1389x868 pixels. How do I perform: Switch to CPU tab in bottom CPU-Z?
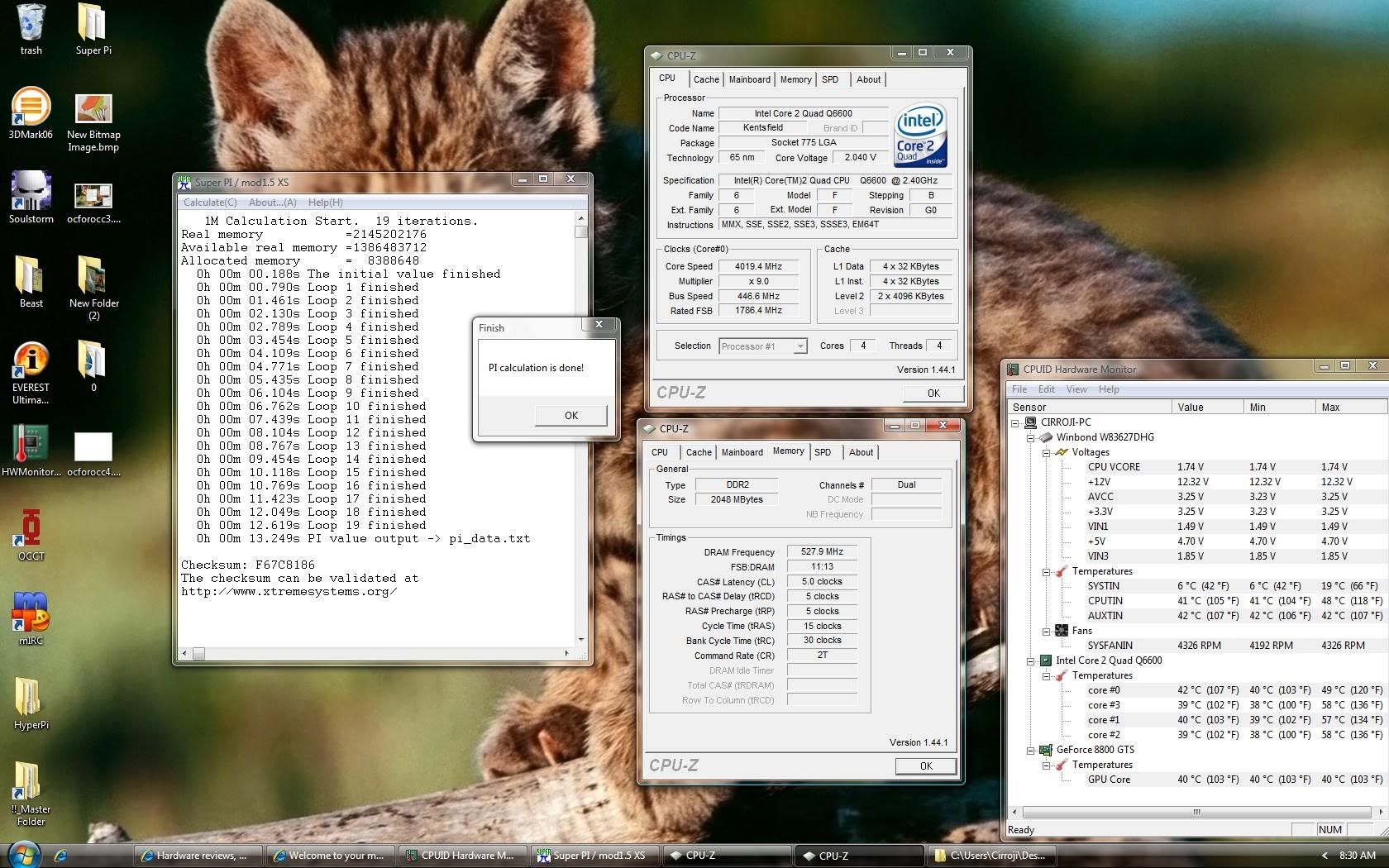tap(660, 452)
